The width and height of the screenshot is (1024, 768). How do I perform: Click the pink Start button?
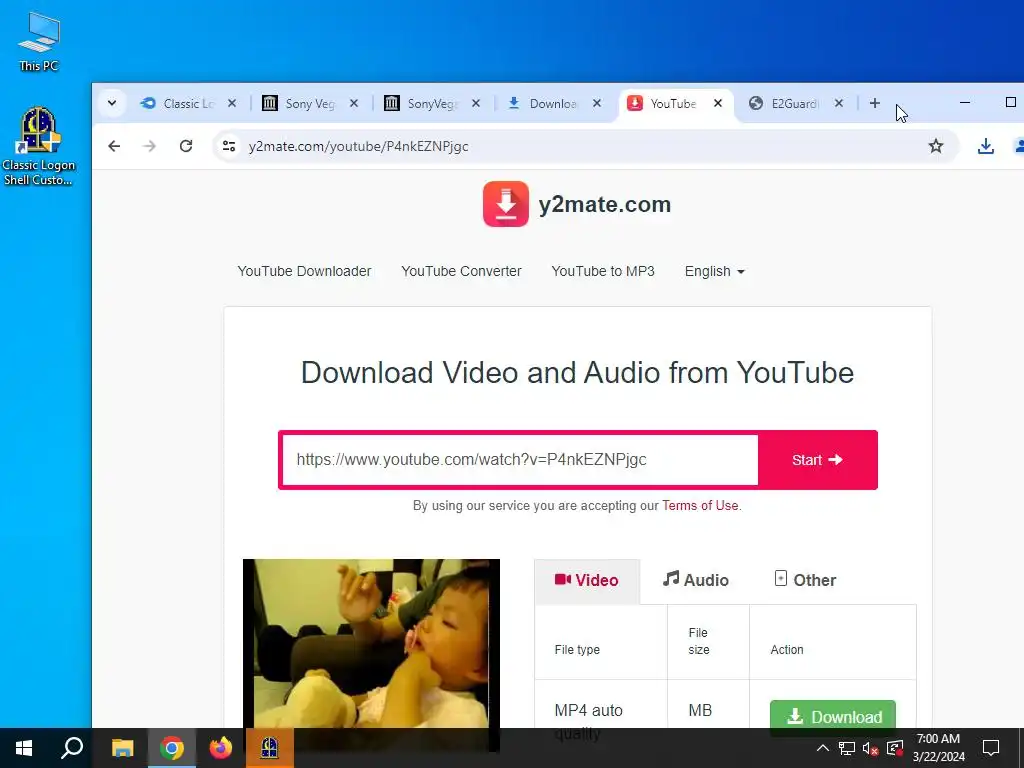pyautogui.click(x=818, y=460)
